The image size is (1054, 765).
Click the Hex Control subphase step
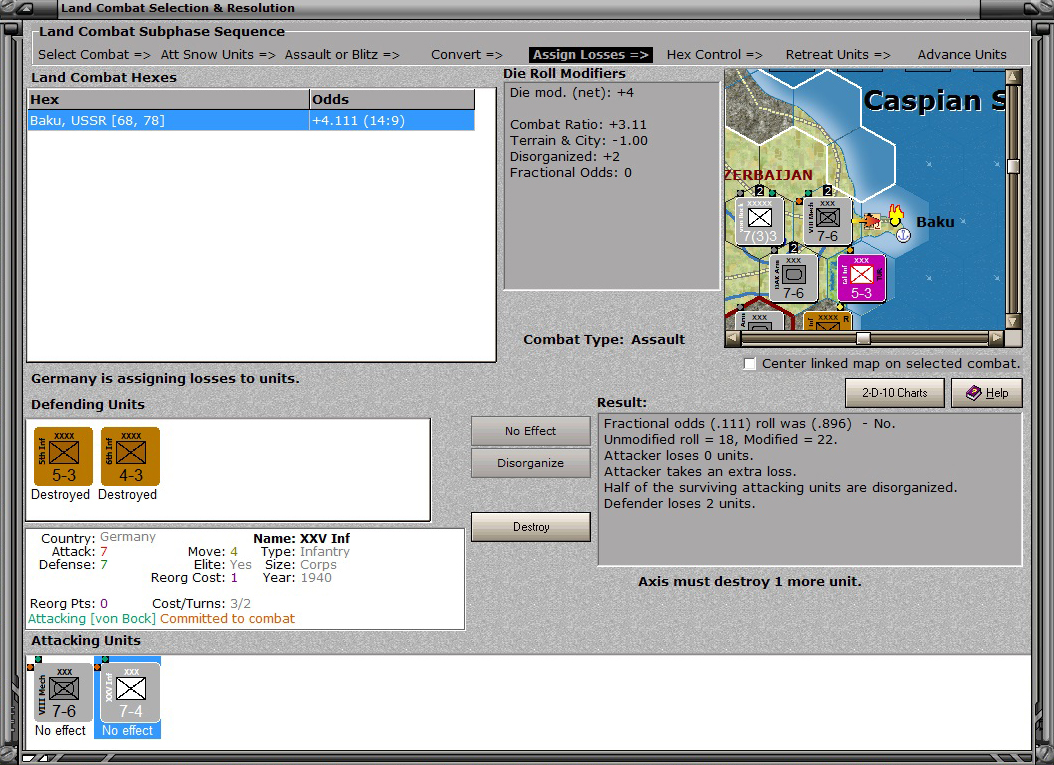click(715, 54)
